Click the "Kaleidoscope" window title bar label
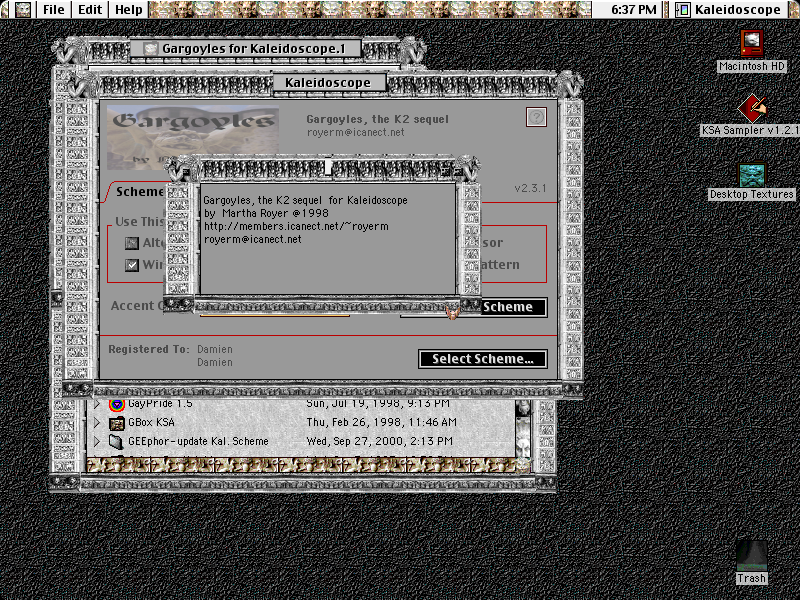The image size is (800, 600). (x=328, y=83)
